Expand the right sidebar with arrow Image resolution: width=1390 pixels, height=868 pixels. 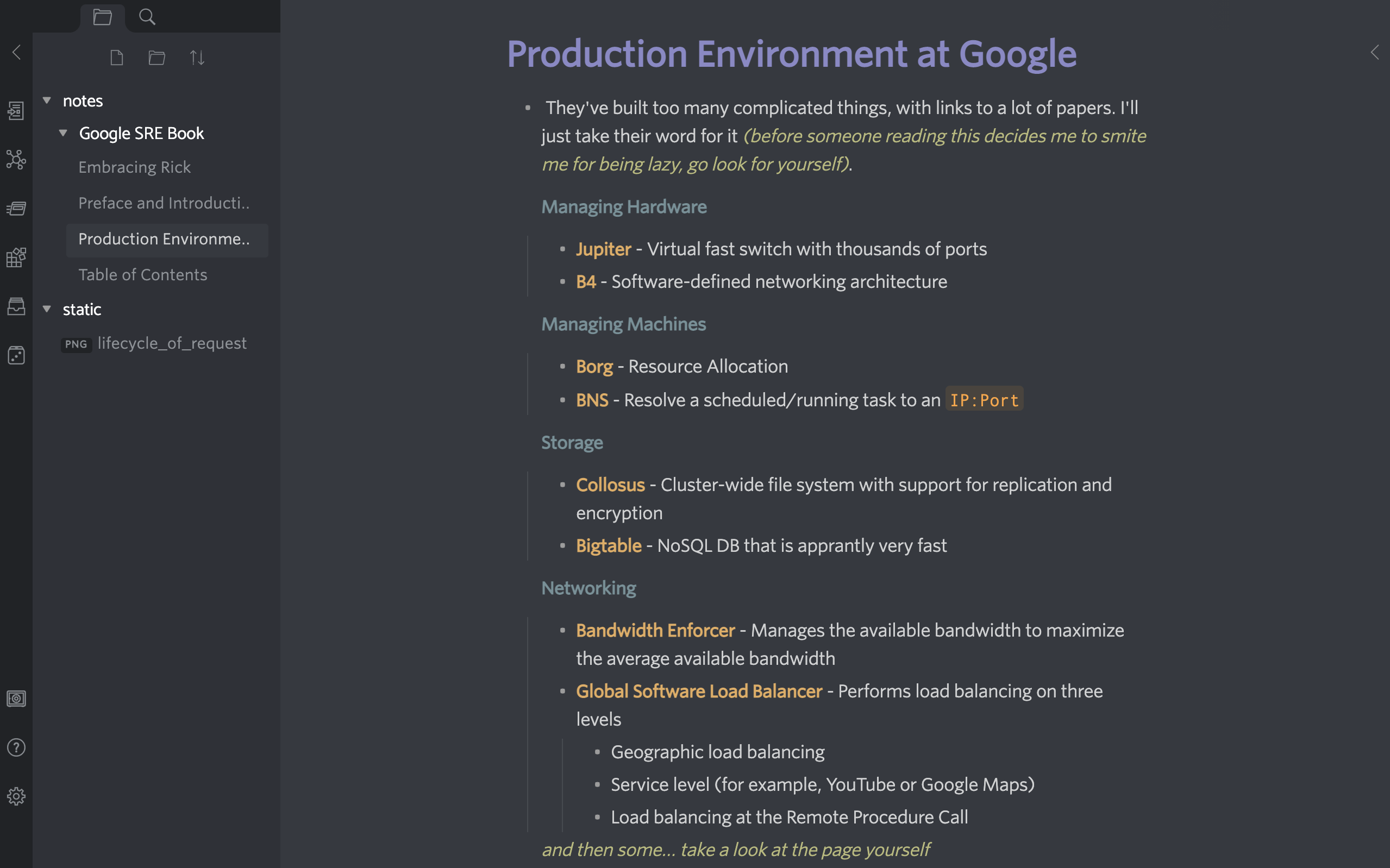(x=1374, y=52)
